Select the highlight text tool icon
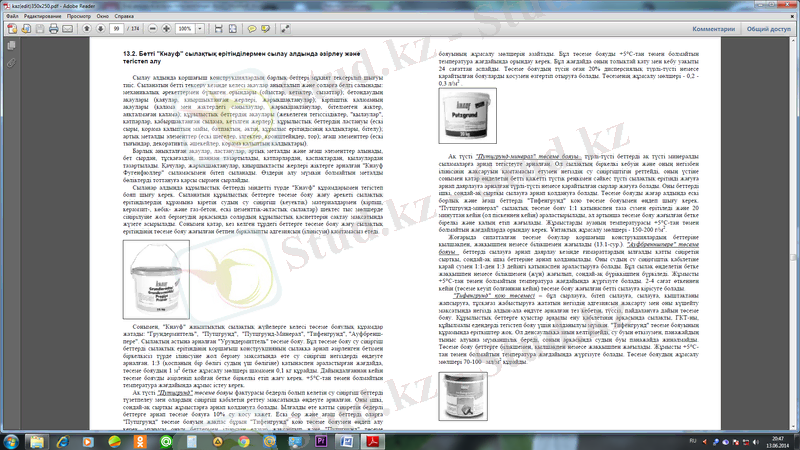The width and height of the screenshot is (800, 450). 266,29
